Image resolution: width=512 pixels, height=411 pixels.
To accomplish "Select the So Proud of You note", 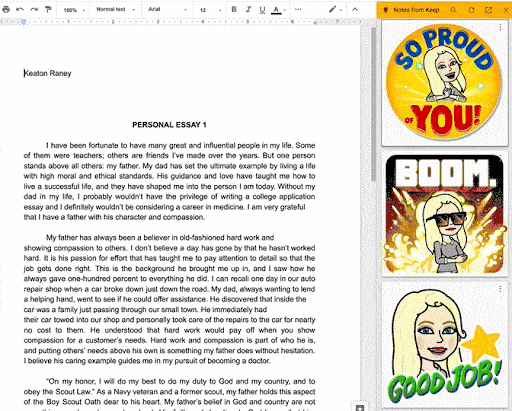I will [x=444, y=83].
